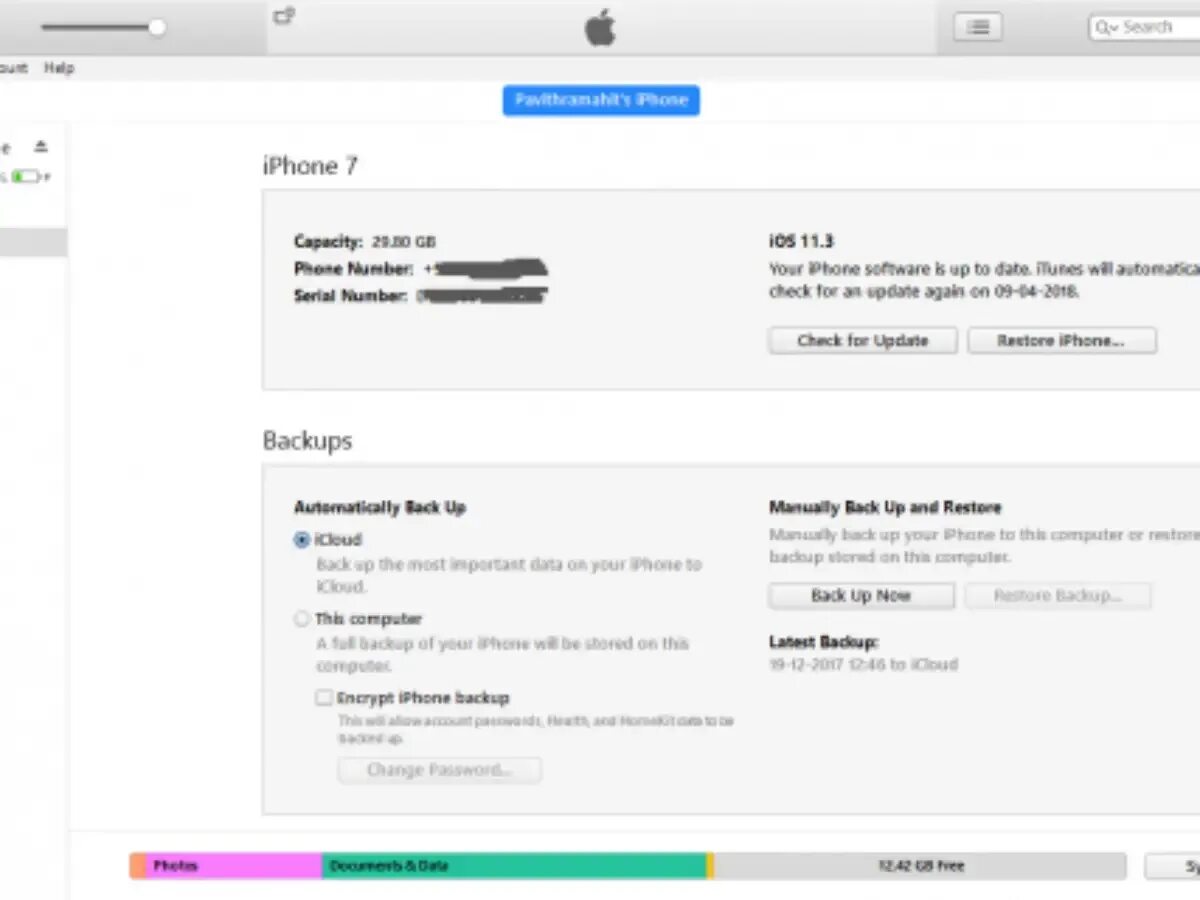Click the iPhone 7 heading

(x=310, y=166)
